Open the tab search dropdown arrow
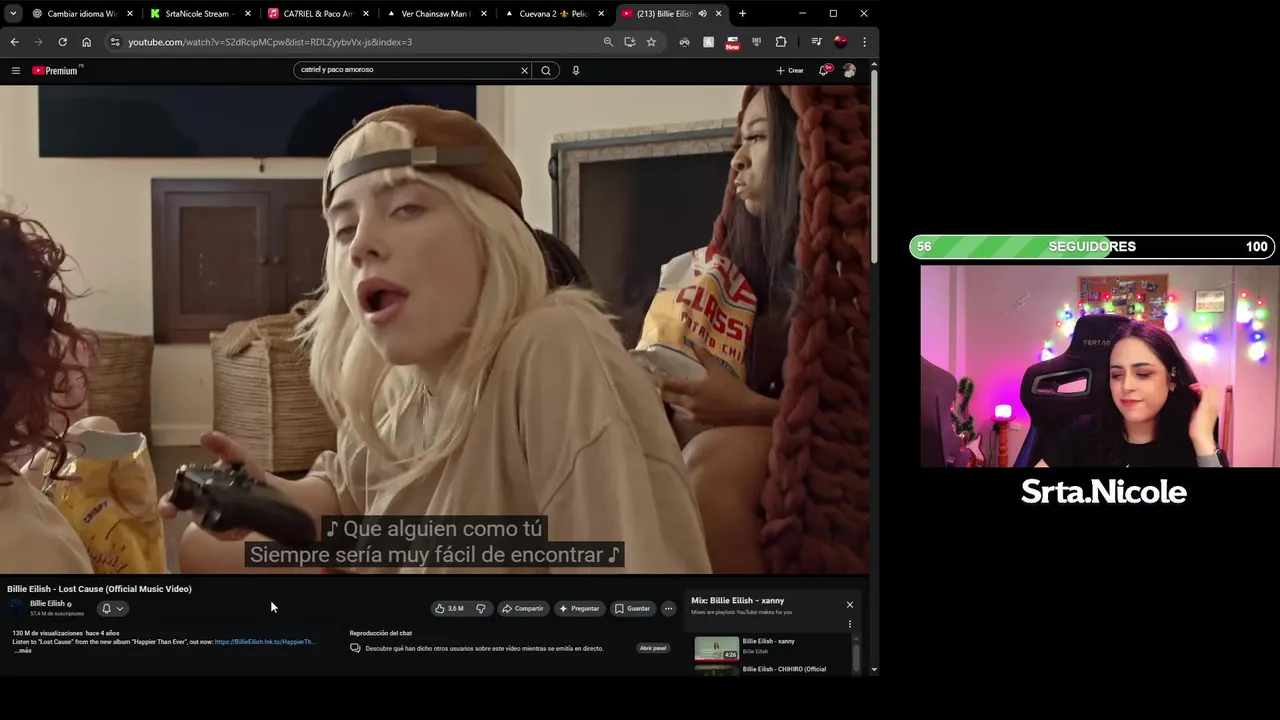 coord(13,14)
